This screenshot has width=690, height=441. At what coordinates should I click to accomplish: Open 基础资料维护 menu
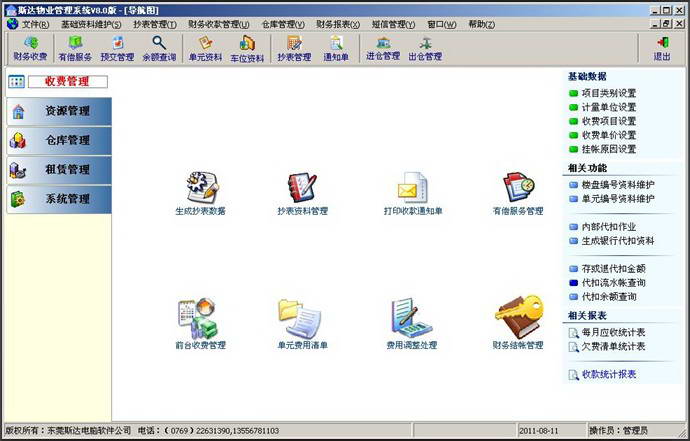tap(91, 24)
